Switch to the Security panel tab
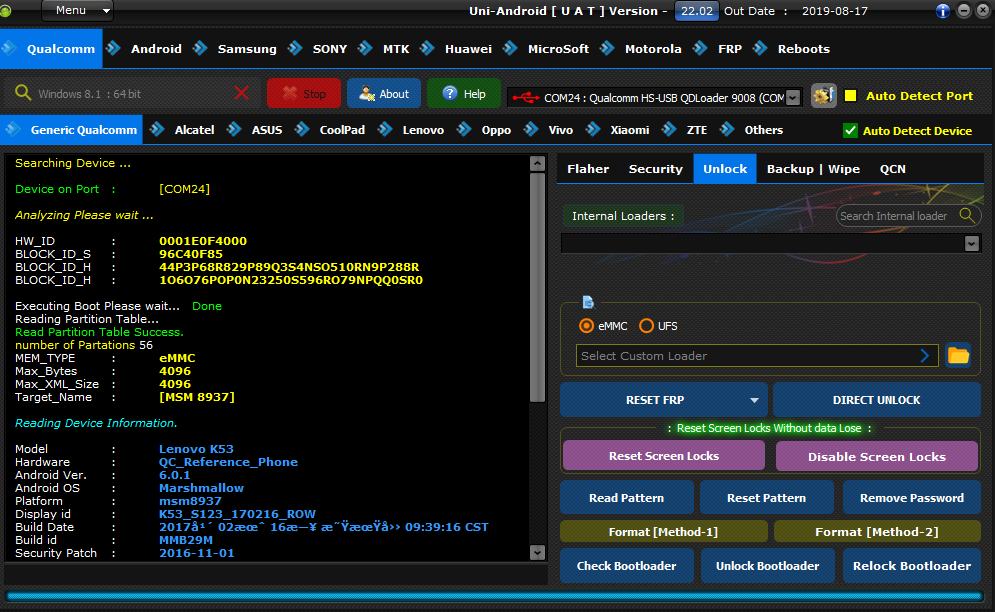 tap(656, 169)
